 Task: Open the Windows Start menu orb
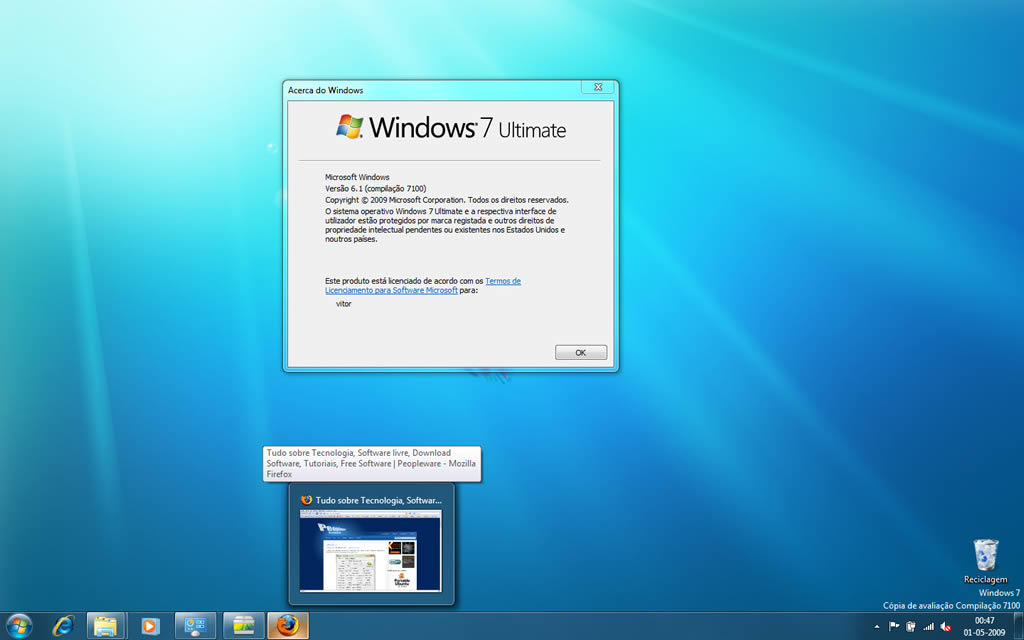click(19, 626)
